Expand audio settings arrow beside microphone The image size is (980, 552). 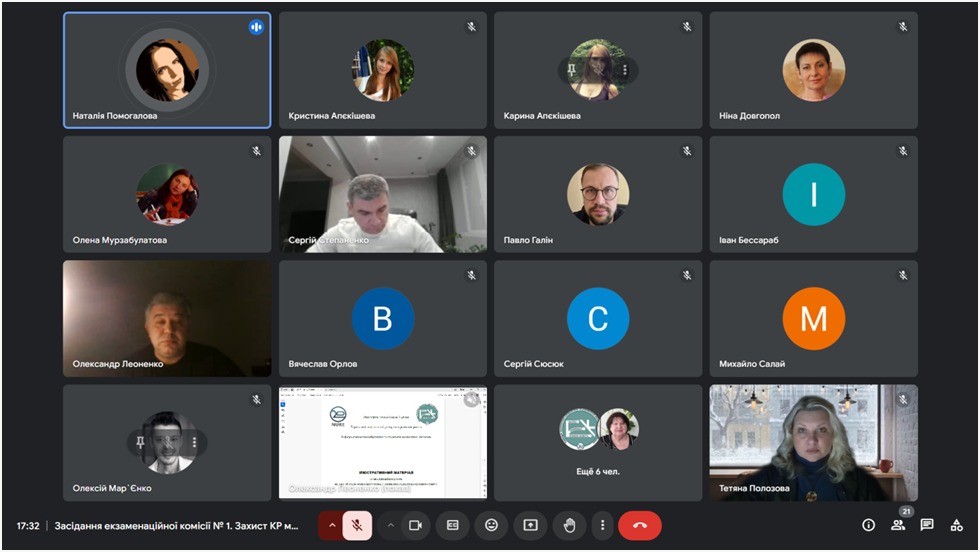click(x=332, y=525)
